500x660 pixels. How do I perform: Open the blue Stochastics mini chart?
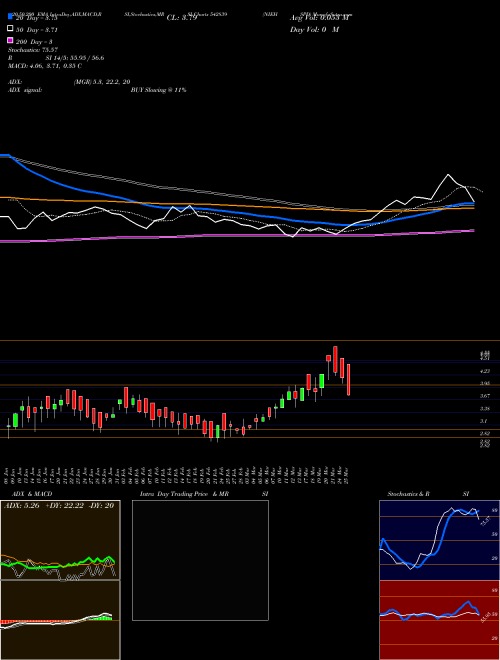439,540
